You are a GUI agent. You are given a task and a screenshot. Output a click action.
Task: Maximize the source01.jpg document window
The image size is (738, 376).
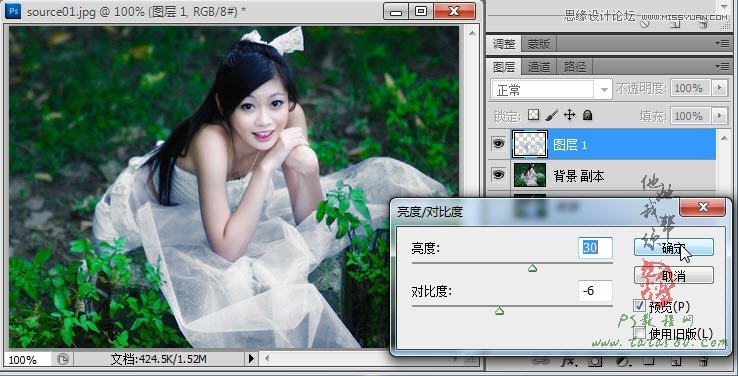click(421, 11)
